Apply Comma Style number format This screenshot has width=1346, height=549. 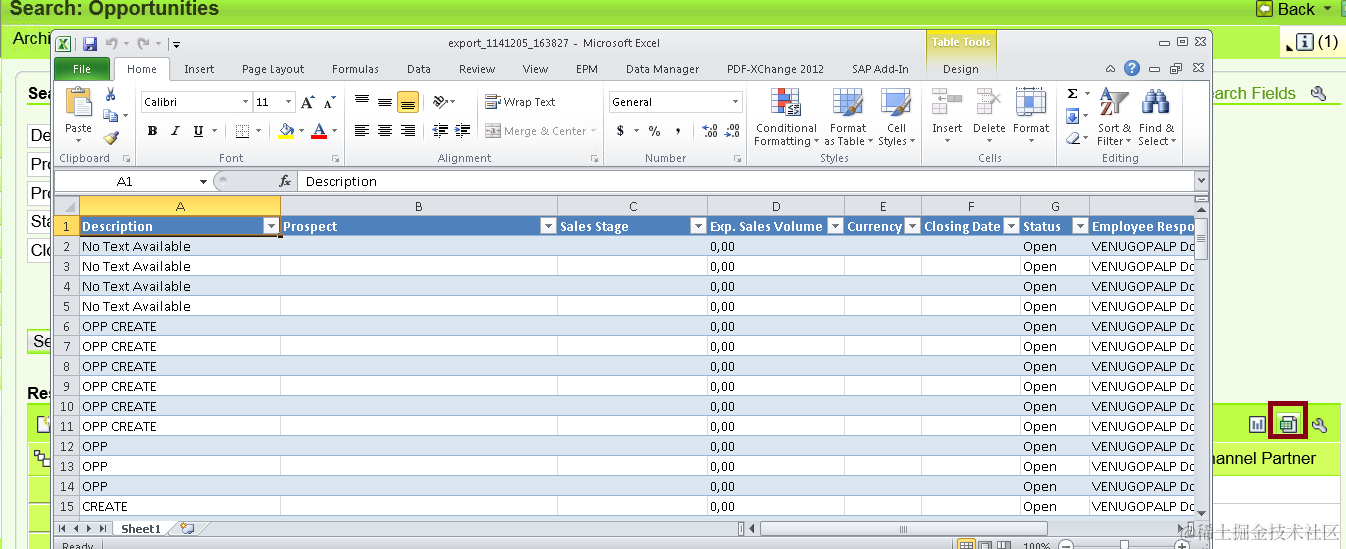678,131
